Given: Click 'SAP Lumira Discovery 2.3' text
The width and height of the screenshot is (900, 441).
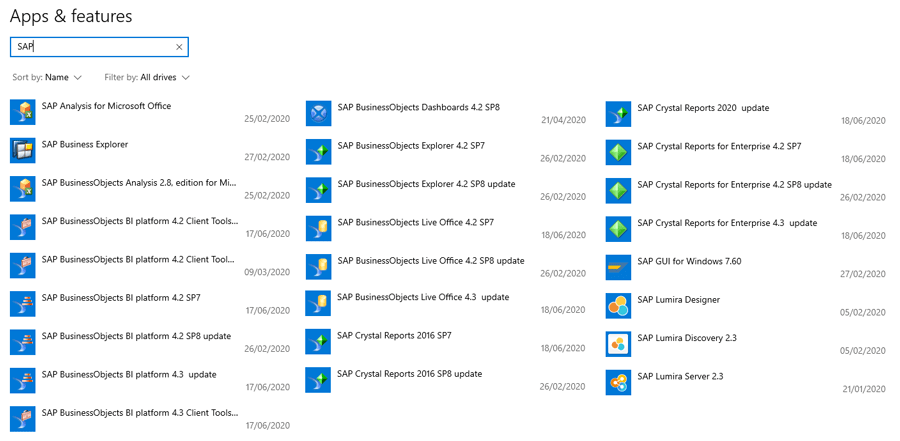Looking at the screenshot, I should 687,338.
